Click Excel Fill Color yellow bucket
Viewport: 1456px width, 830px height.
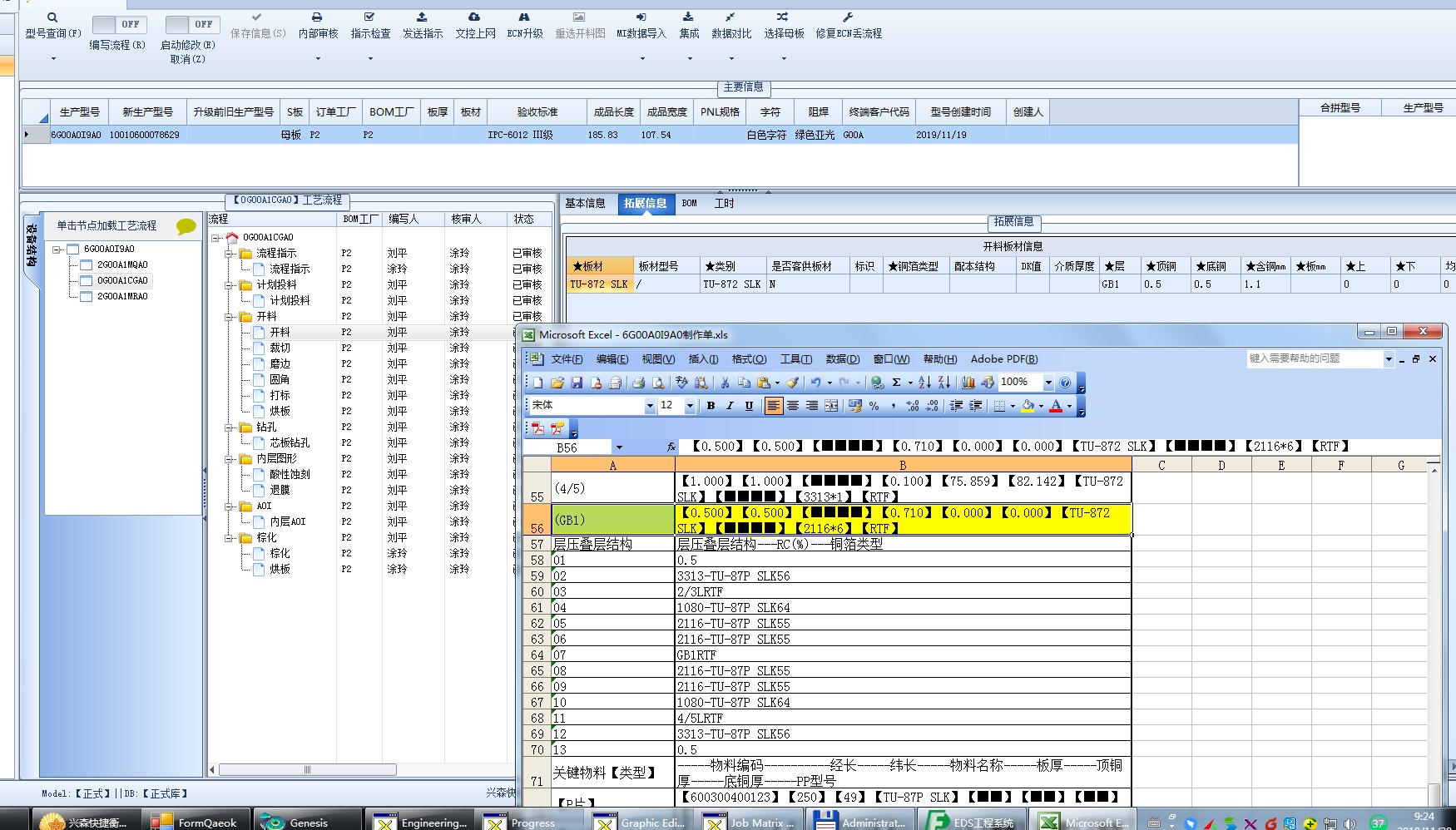[x=1028, y=406]
